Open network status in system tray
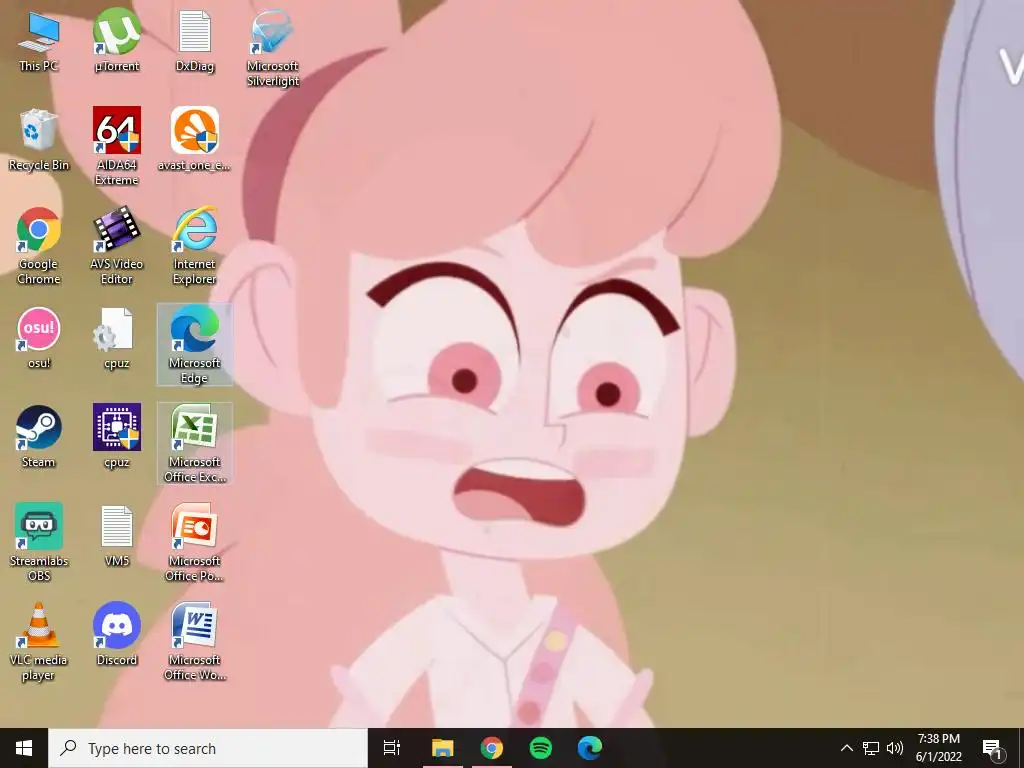This screenshot has height=768, width=1024. pos(871,748)
